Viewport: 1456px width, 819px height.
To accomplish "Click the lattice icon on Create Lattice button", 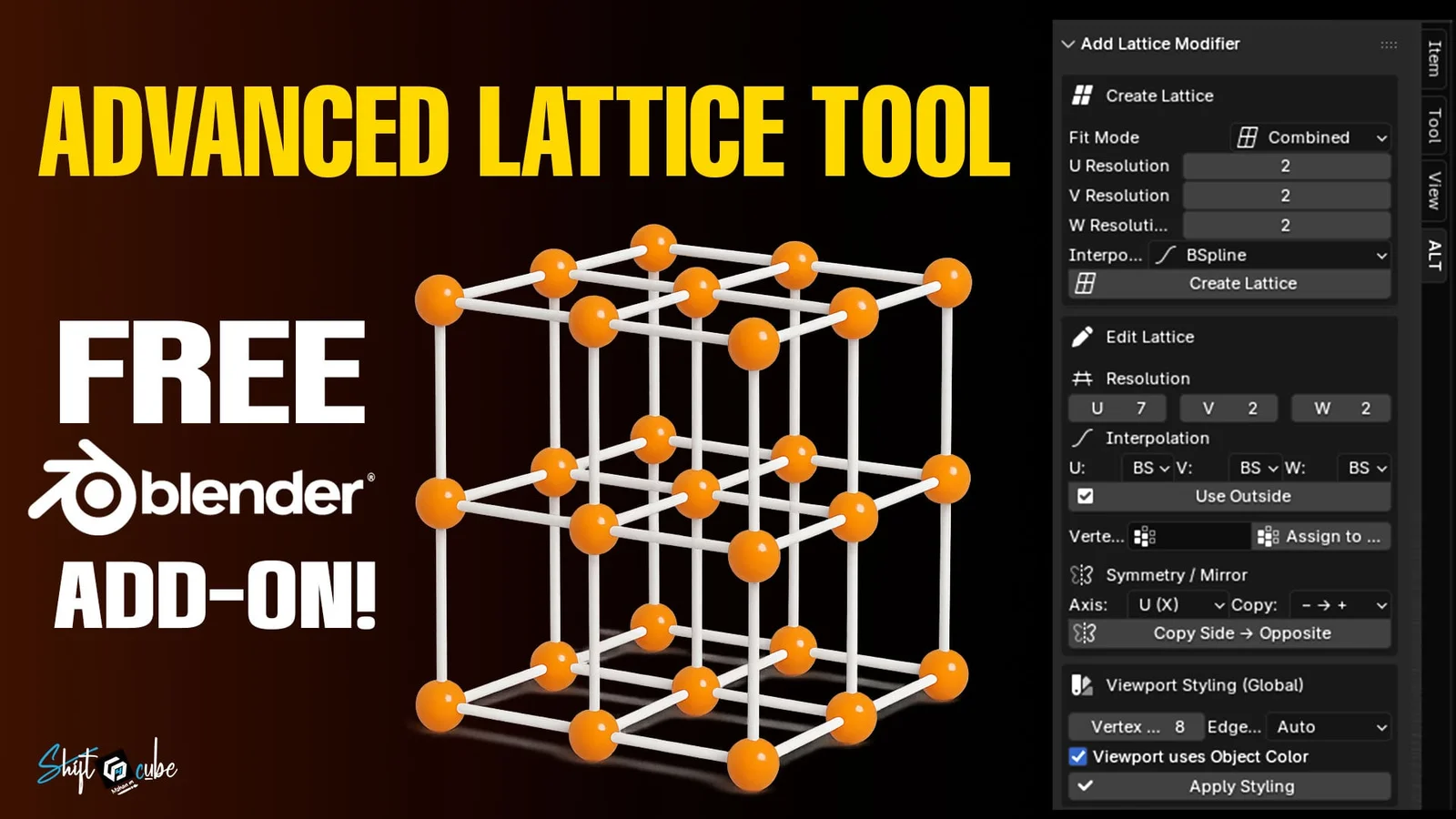I will pyautogui.click(x=1085, y=283).
